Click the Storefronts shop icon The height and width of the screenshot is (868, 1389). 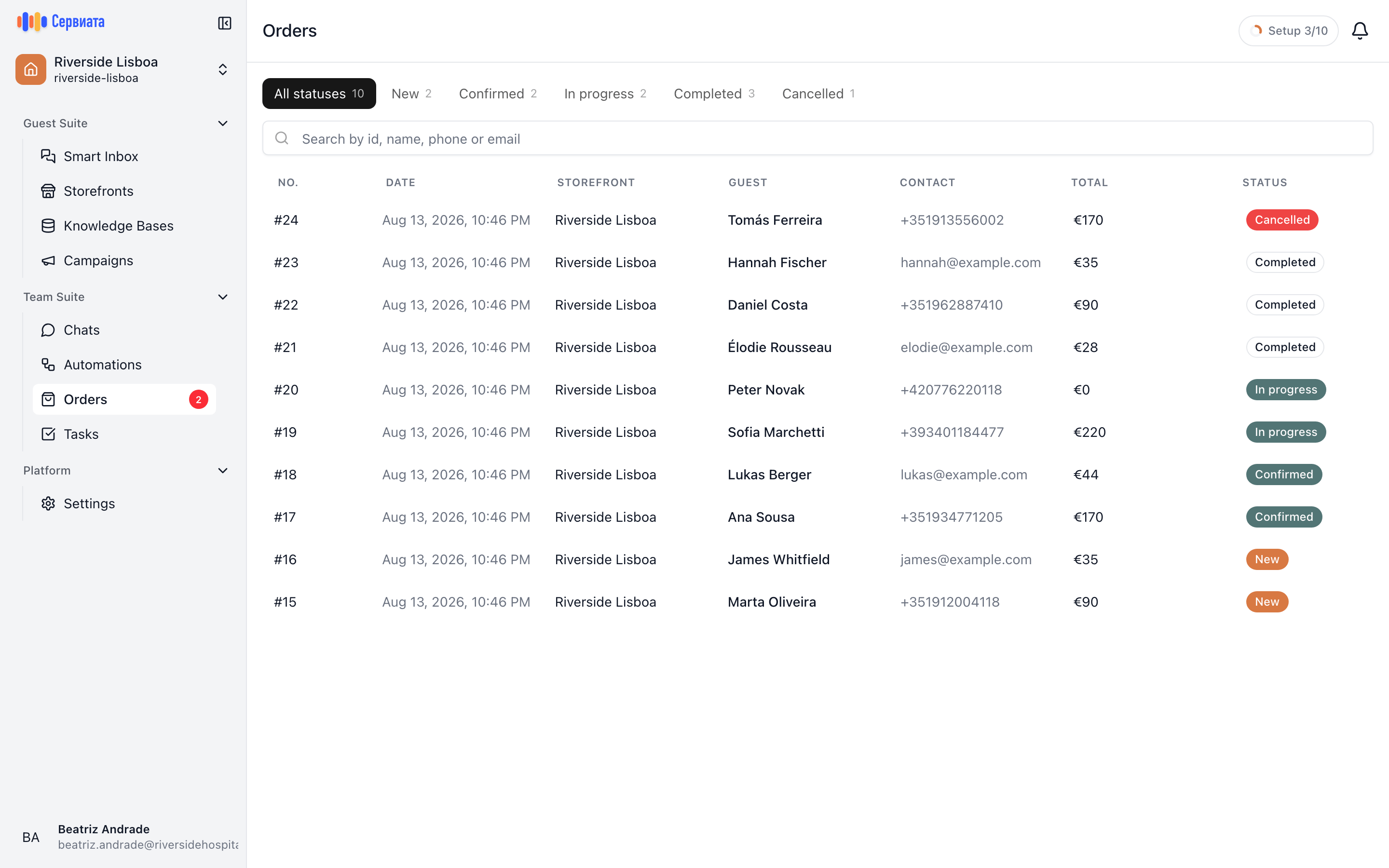[48, 191]
